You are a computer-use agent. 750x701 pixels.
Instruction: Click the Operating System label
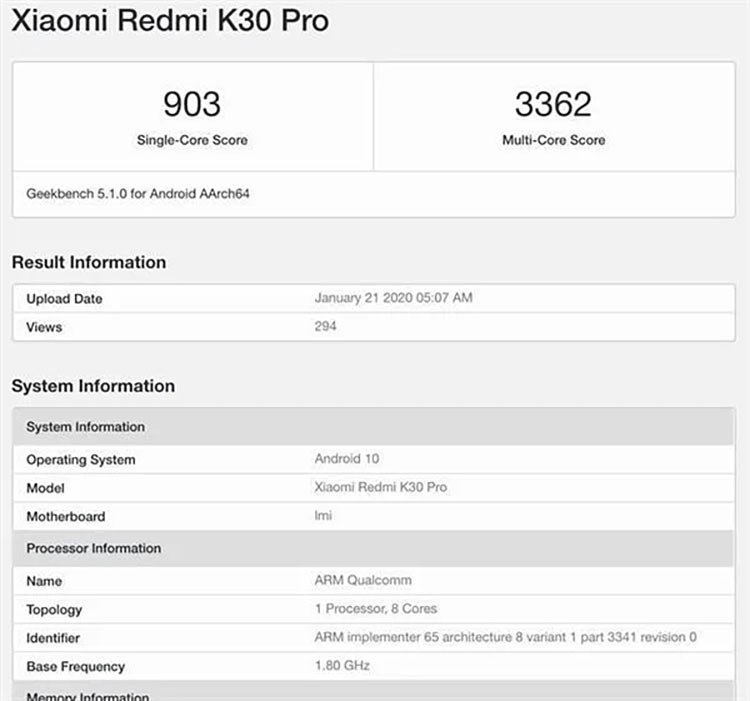pyautogui.click(x=81, y=460)
